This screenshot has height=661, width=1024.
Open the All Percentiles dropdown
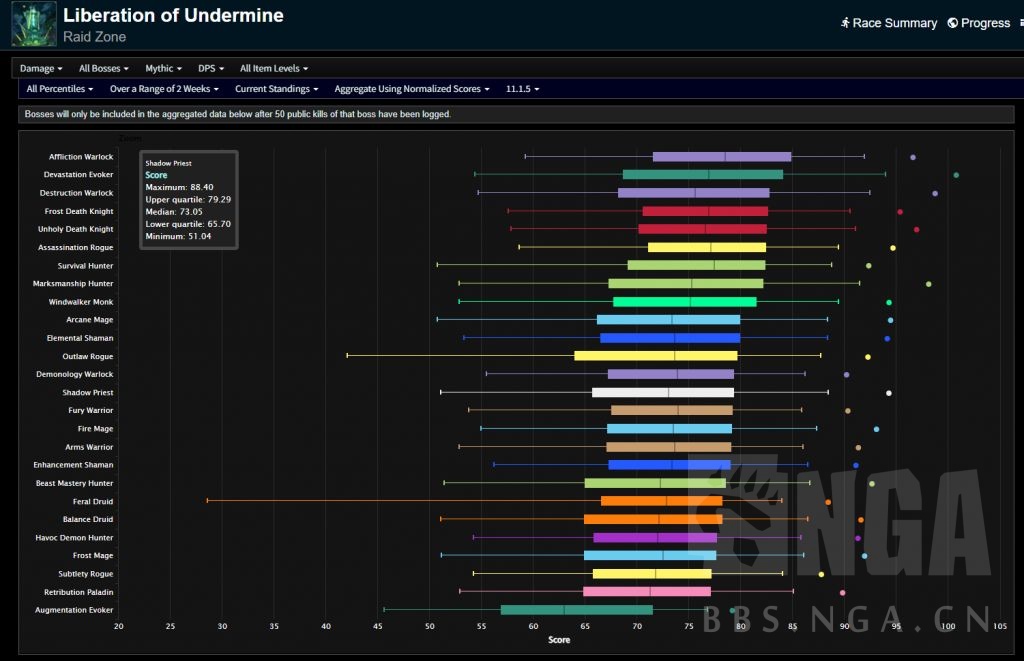tap(59, 89)
